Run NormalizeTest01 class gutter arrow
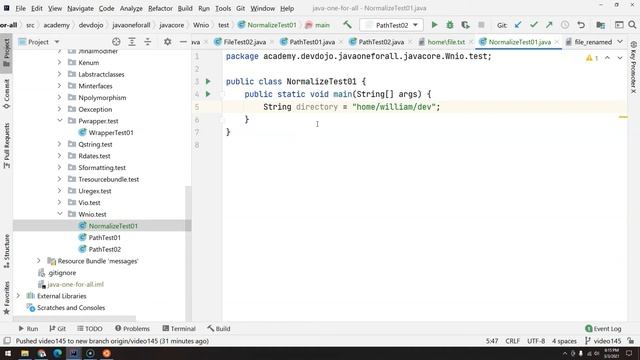This screenshot has width=640, height=360. [x=208, y=81]
